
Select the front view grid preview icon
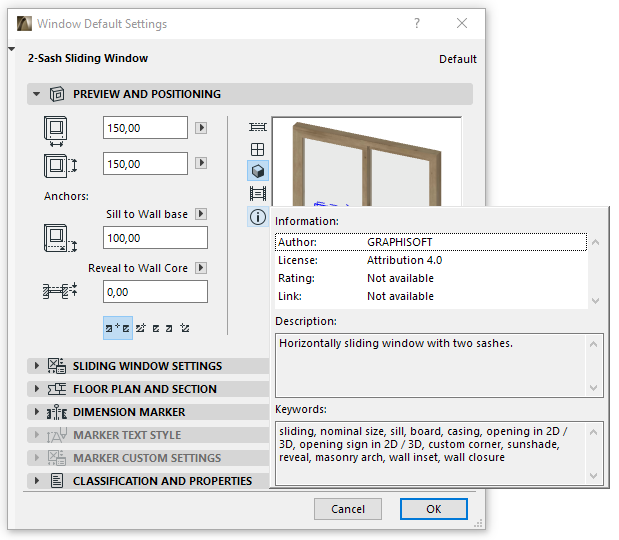click(258, 149)
